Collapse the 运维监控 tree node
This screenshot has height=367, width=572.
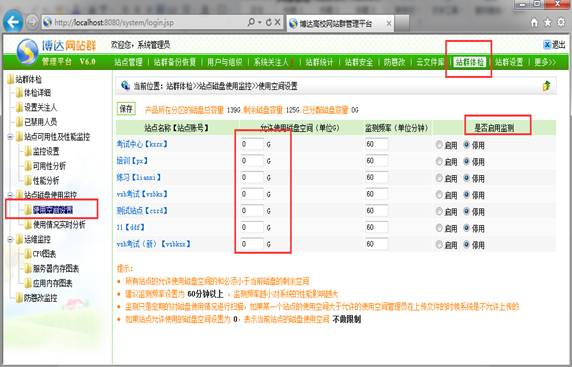(x=10, y=240)
